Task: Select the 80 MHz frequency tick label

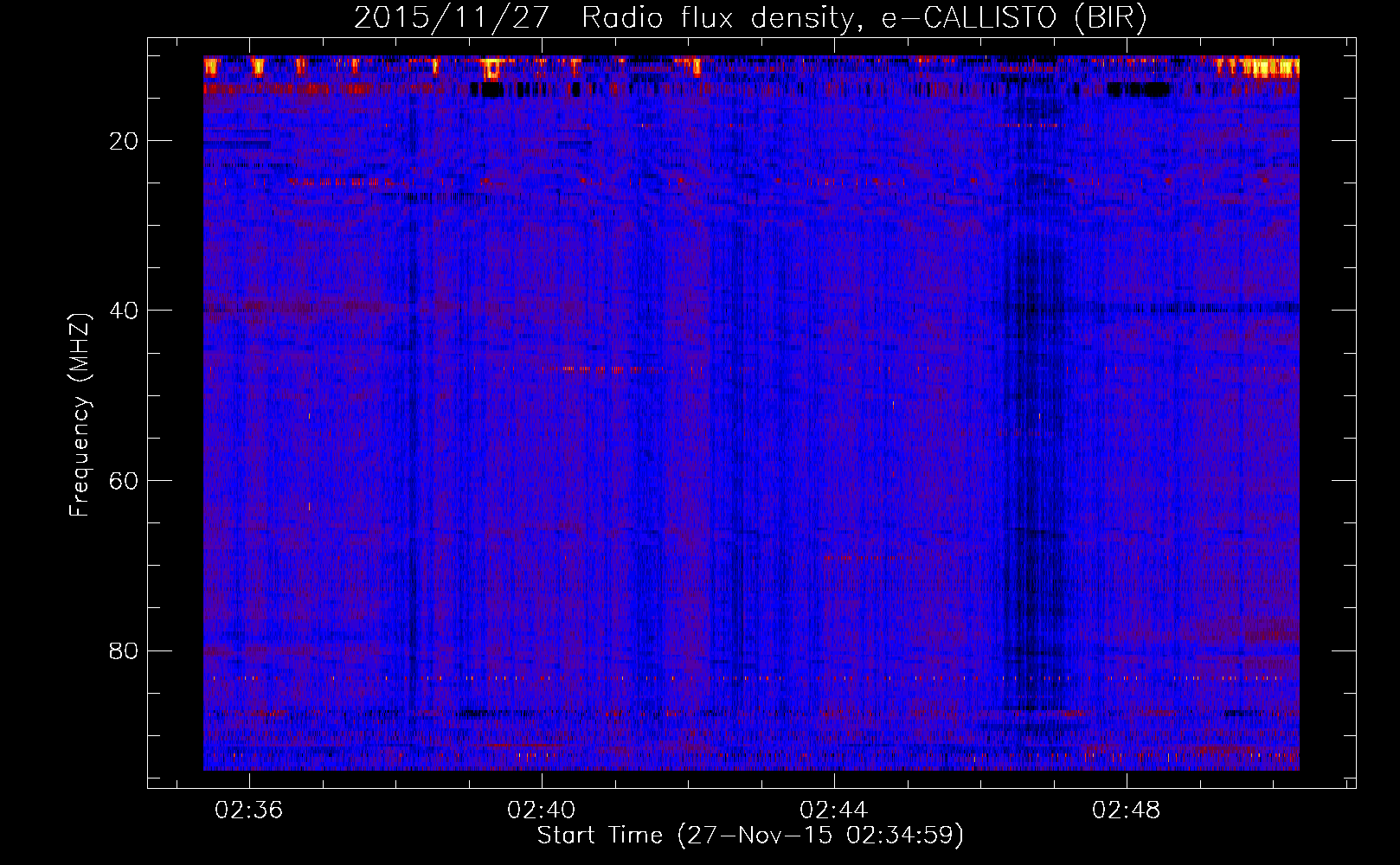Action: click(x=125, y=650)
